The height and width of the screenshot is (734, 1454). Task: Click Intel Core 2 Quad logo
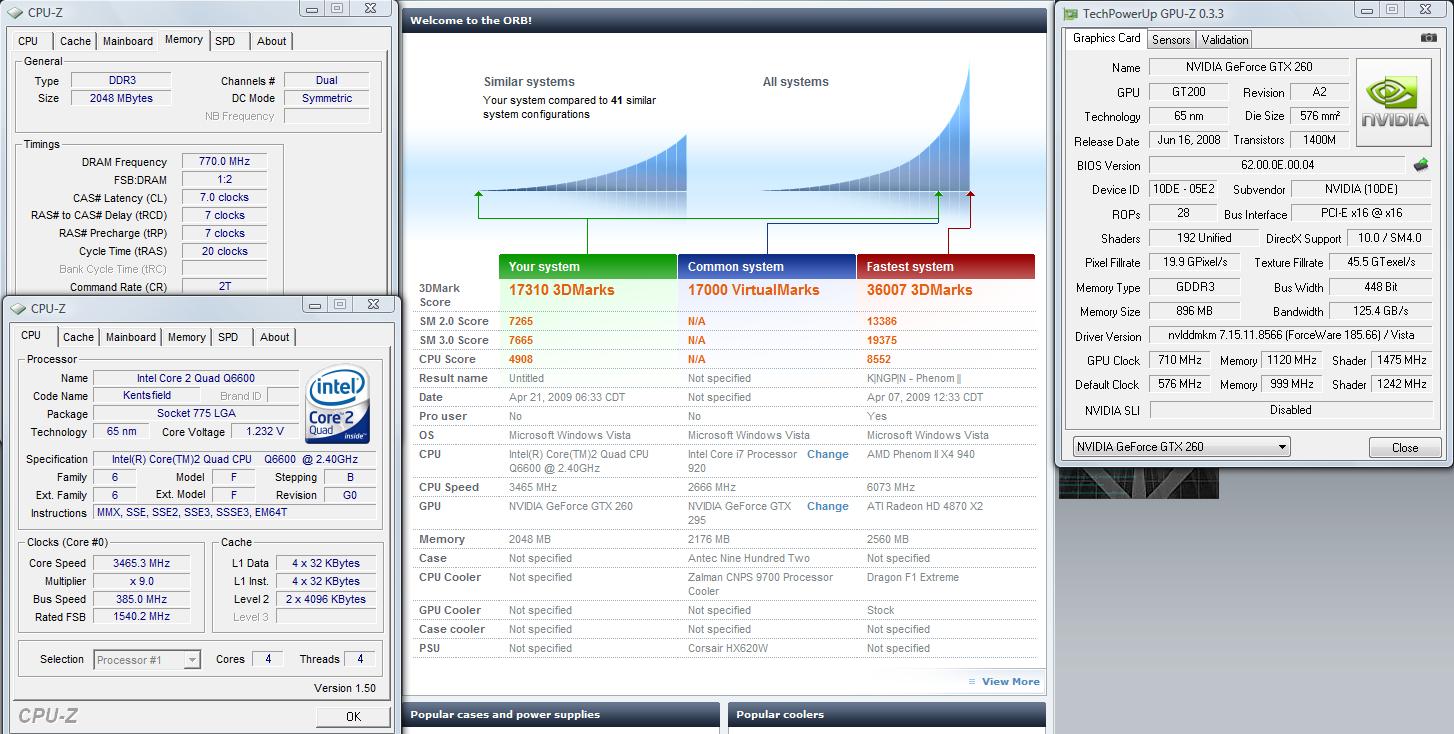pyautogui.click(x=338, y=404)
